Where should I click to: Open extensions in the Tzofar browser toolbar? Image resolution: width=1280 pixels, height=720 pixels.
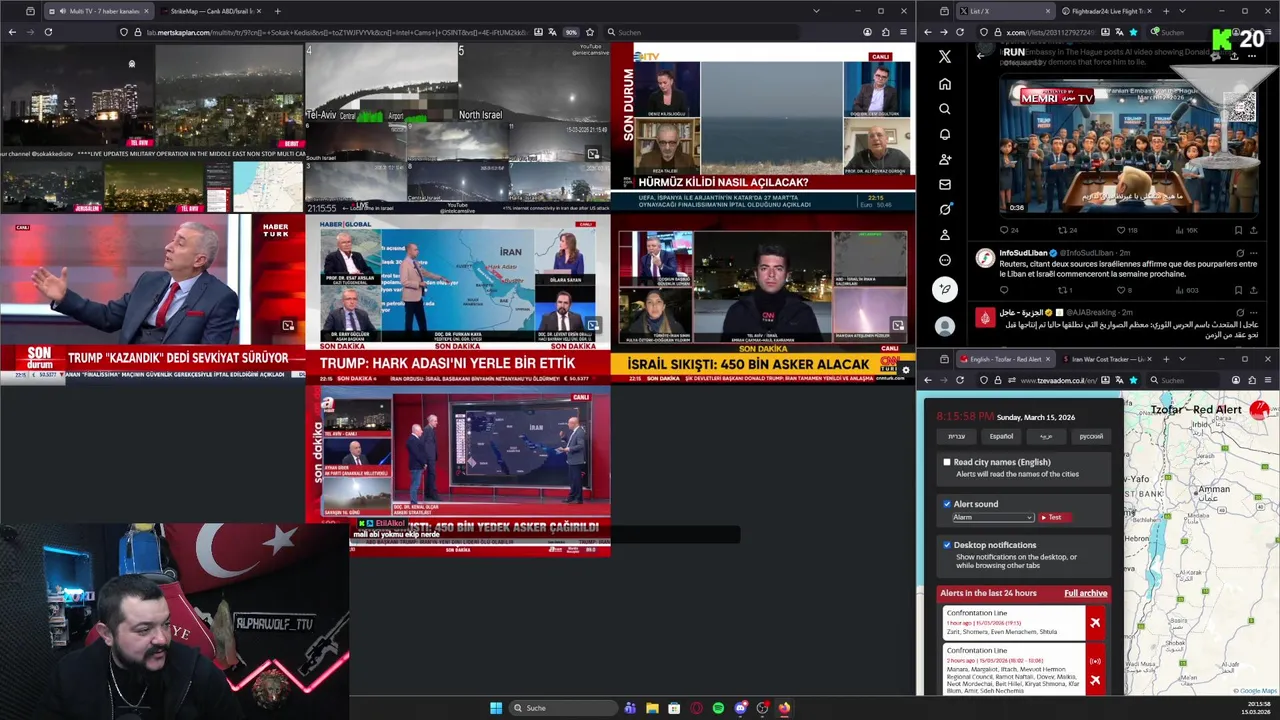1254,380
